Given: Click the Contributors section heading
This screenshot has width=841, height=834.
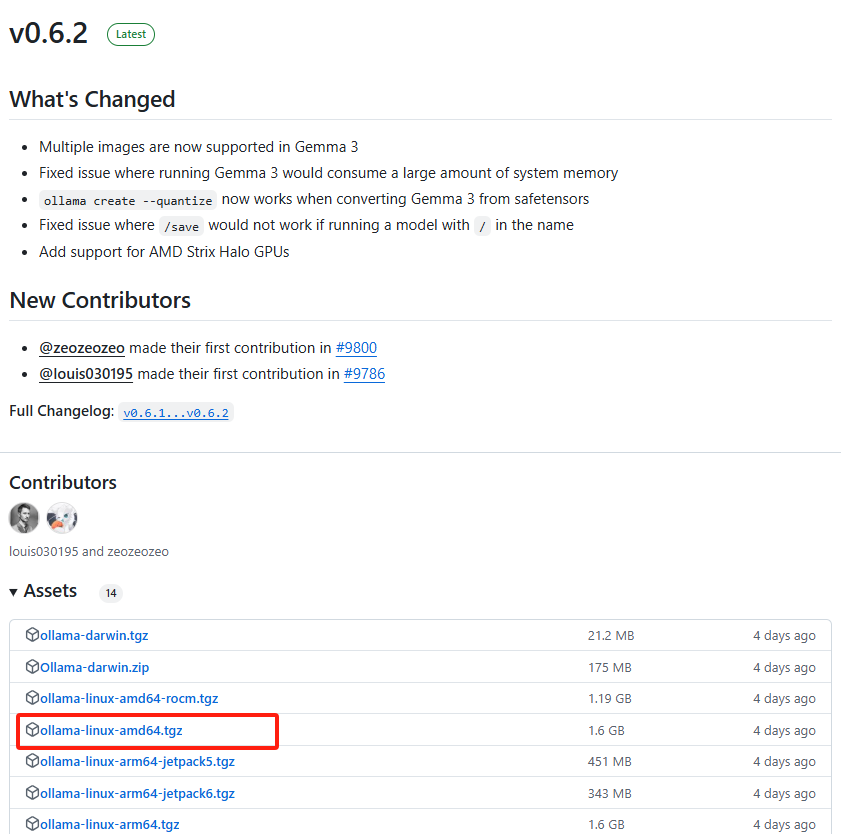Looking at the screenshot, I should pos(63,483).
